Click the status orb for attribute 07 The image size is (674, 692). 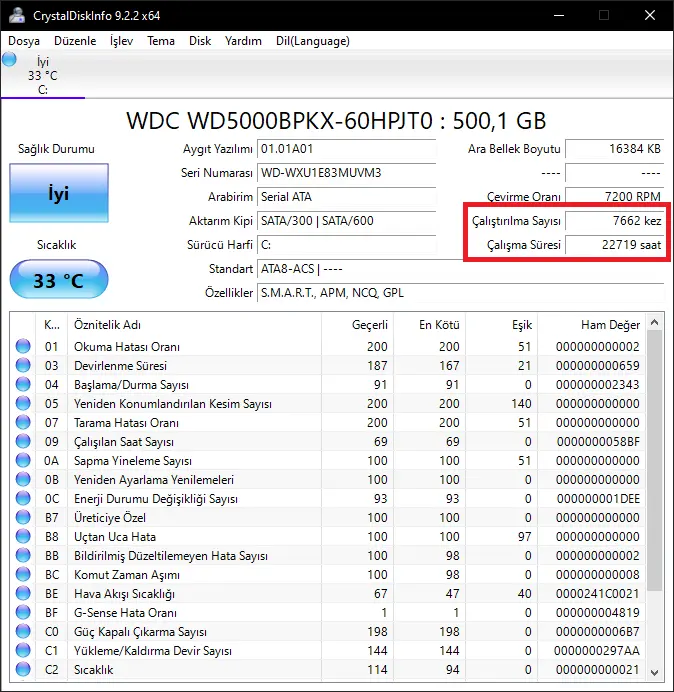23,422
